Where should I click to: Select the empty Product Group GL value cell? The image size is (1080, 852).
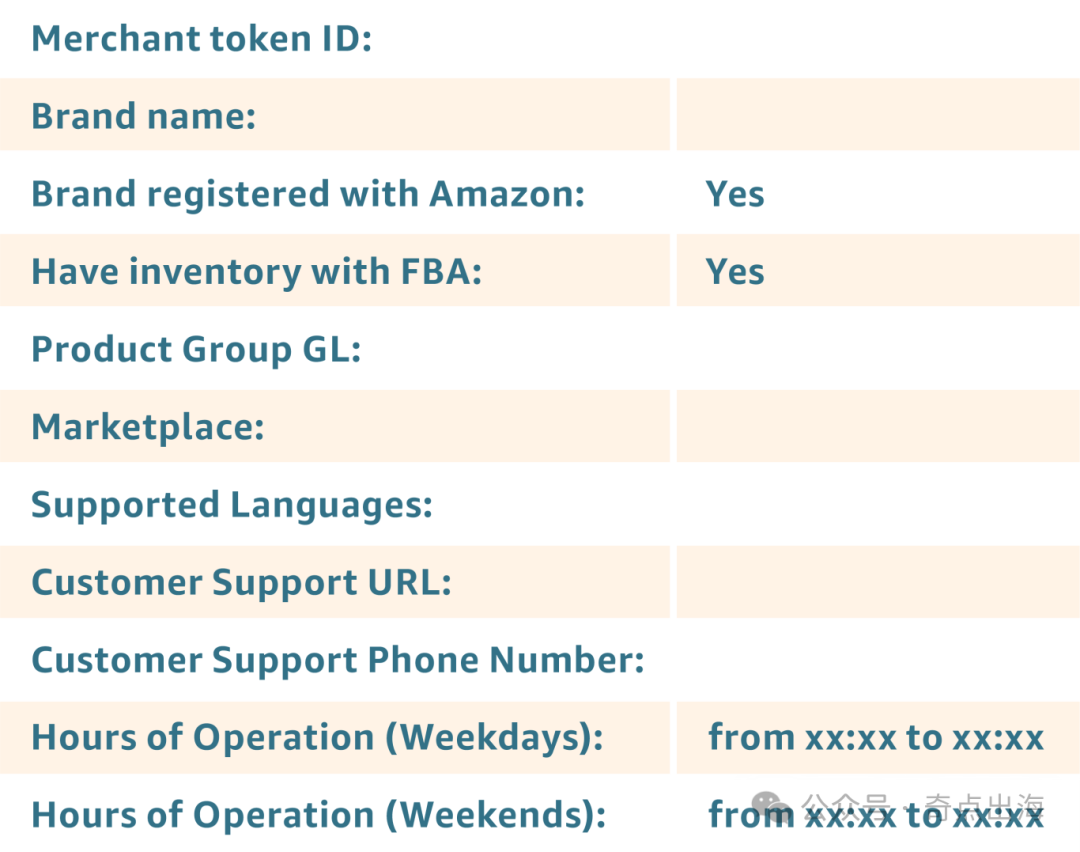pos(878,348)
